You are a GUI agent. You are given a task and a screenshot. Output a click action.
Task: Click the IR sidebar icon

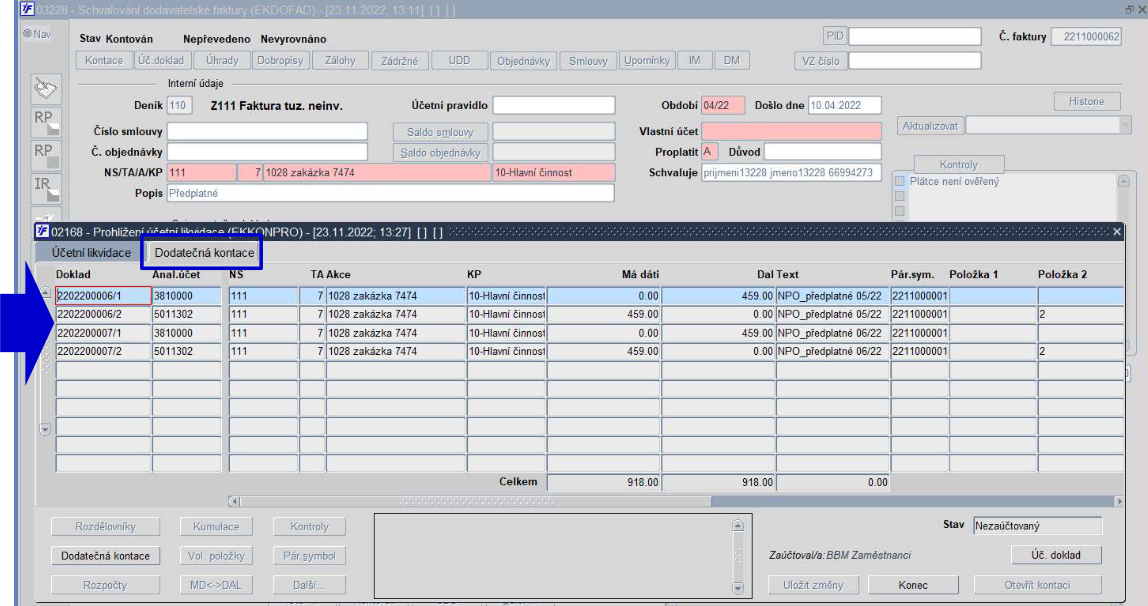45,189
